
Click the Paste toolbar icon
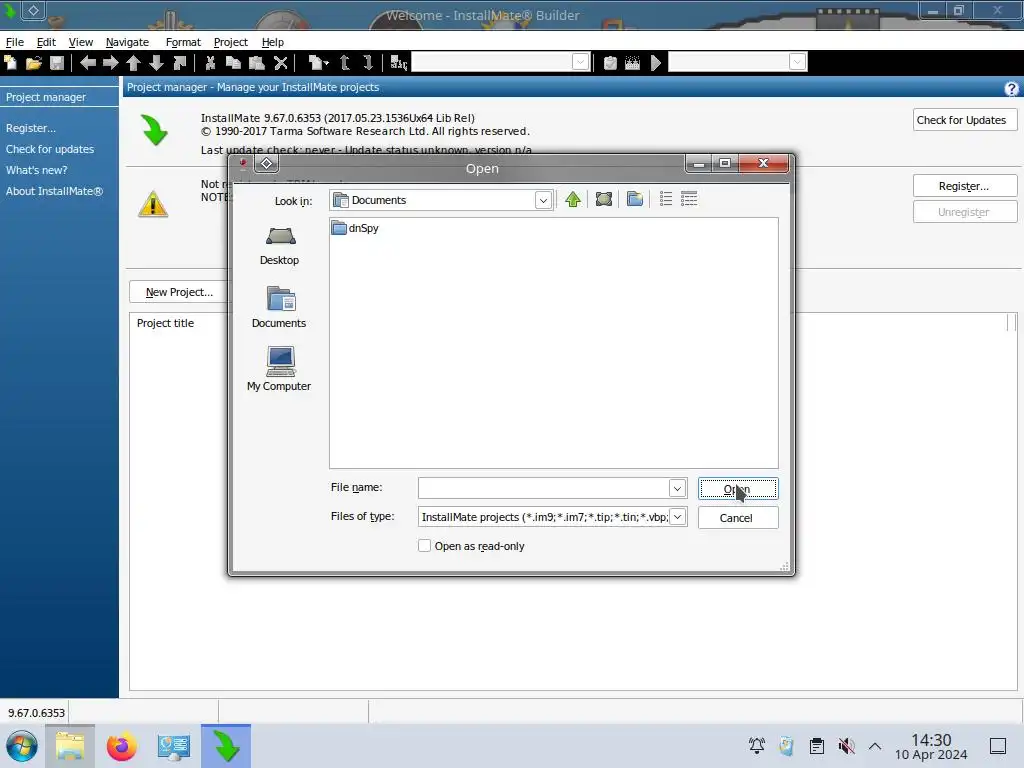pyautogui.click(x=257, y=63)
